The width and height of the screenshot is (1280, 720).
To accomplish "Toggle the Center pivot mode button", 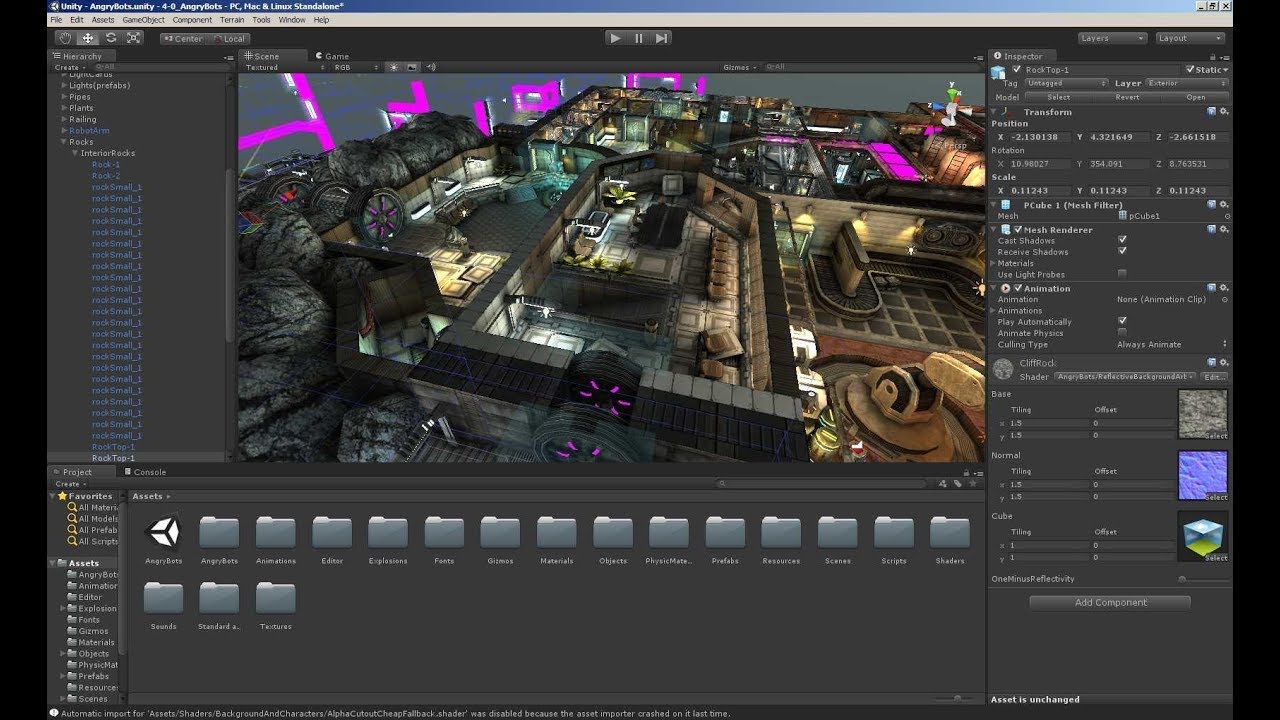I will (183, 39).
